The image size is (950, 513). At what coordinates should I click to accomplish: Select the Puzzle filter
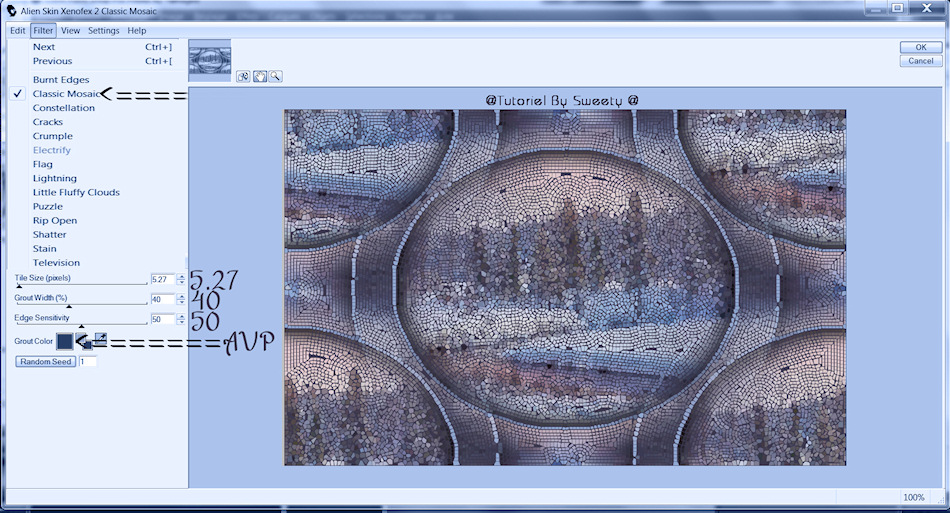click(x=97, y=206)
